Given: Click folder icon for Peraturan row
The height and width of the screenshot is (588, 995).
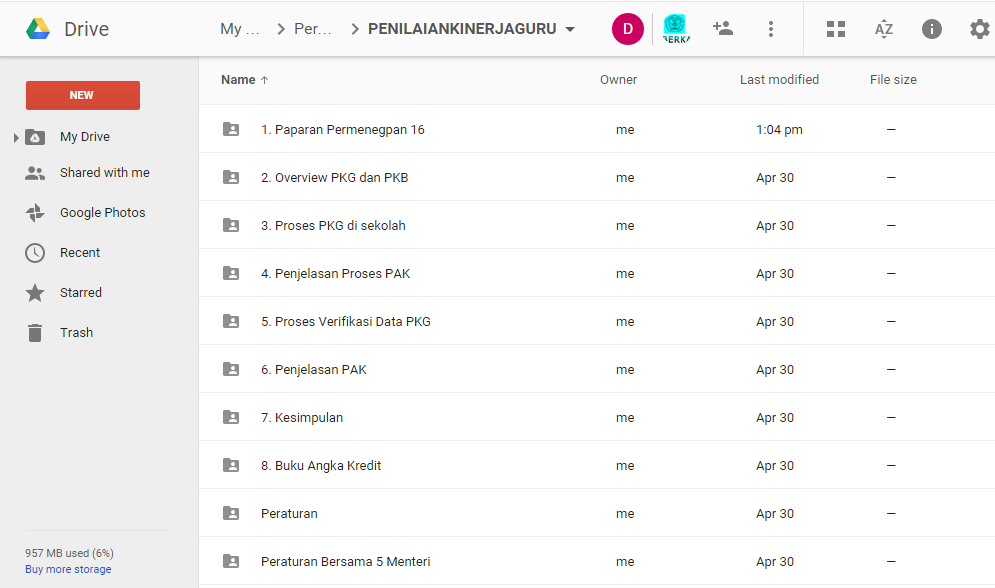Looking at the screenshot, I should pyautogui.click(x=231, y=513).
